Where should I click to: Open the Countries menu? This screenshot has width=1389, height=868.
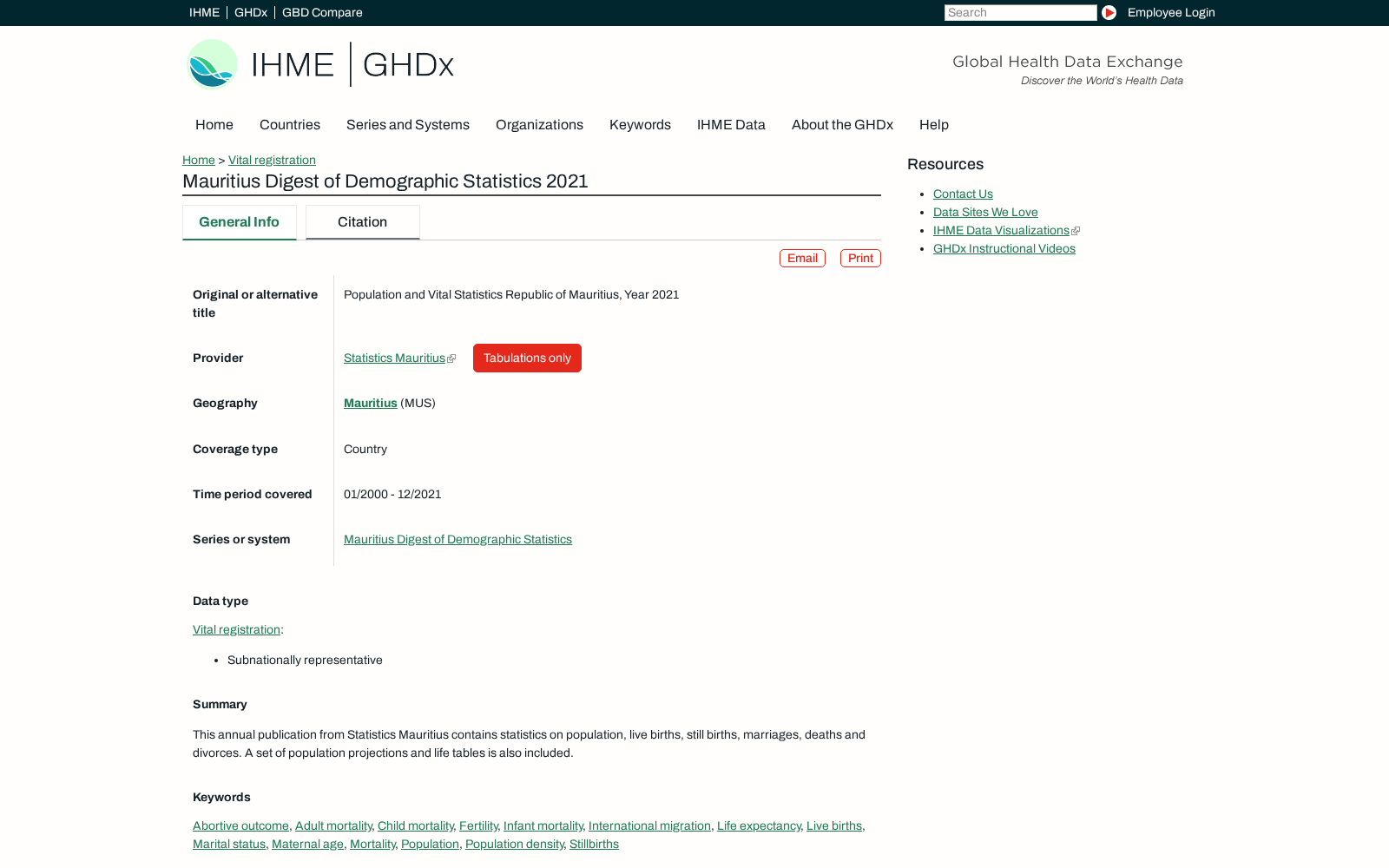(290, 125)
